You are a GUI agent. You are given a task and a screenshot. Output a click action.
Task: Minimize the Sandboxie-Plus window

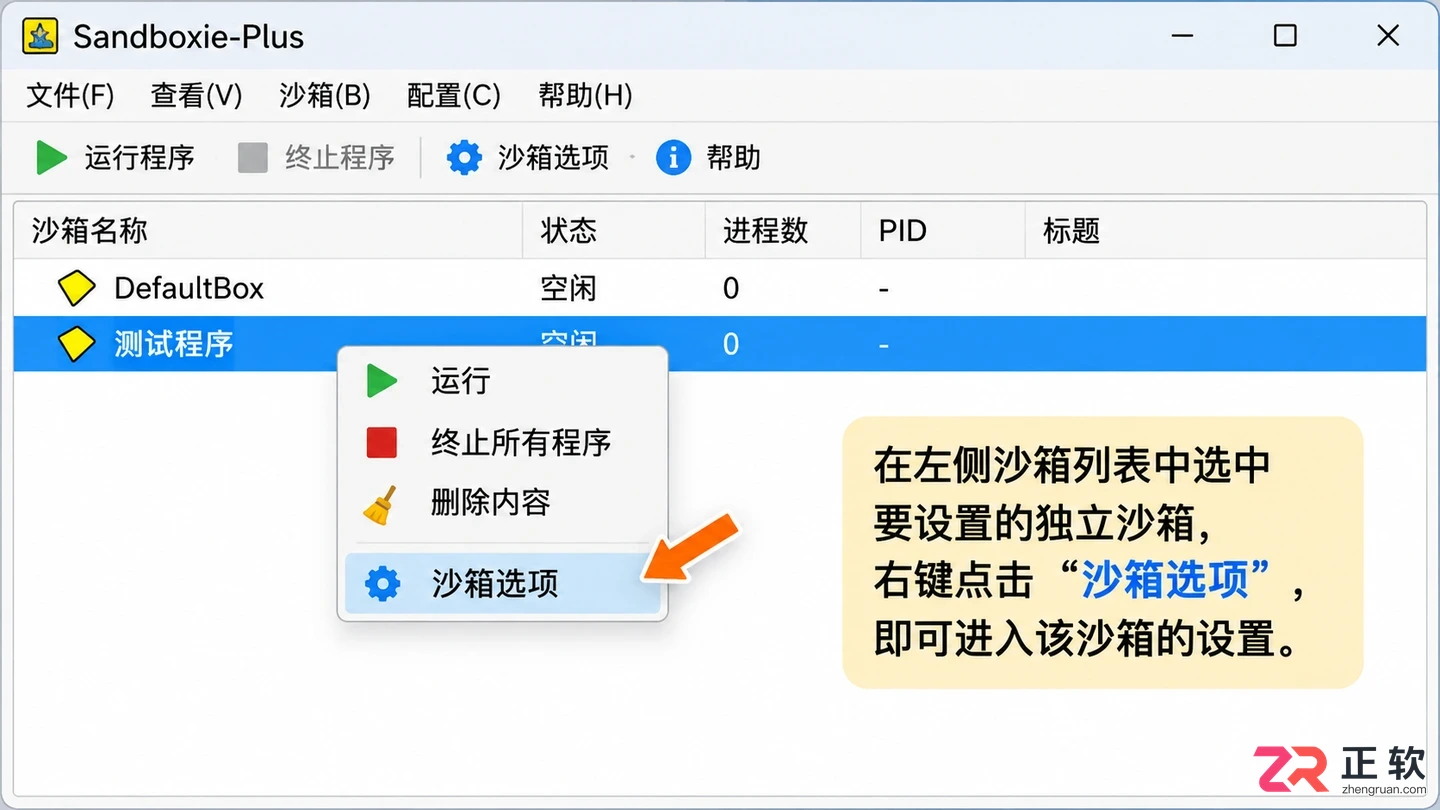tap(1183, 36)
